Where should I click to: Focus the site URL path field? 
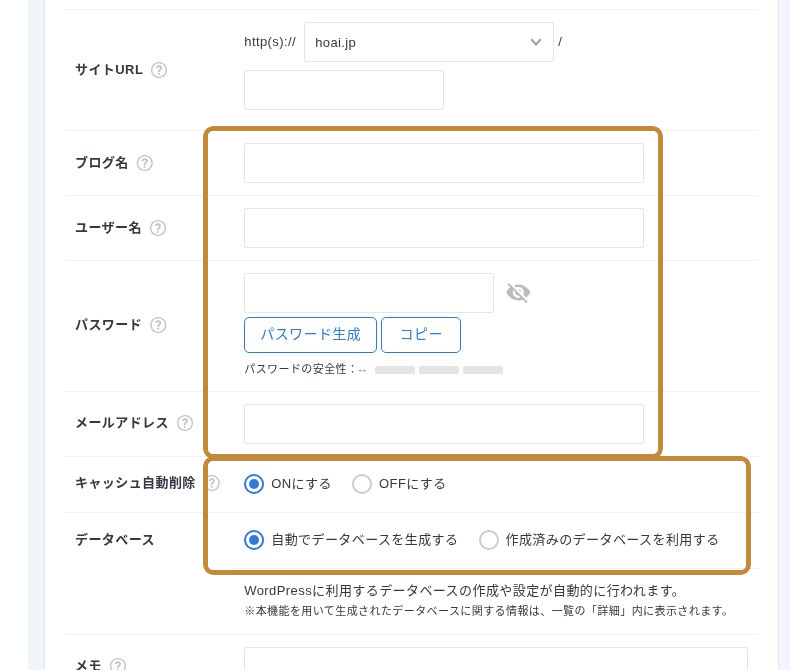coord(344,90)
